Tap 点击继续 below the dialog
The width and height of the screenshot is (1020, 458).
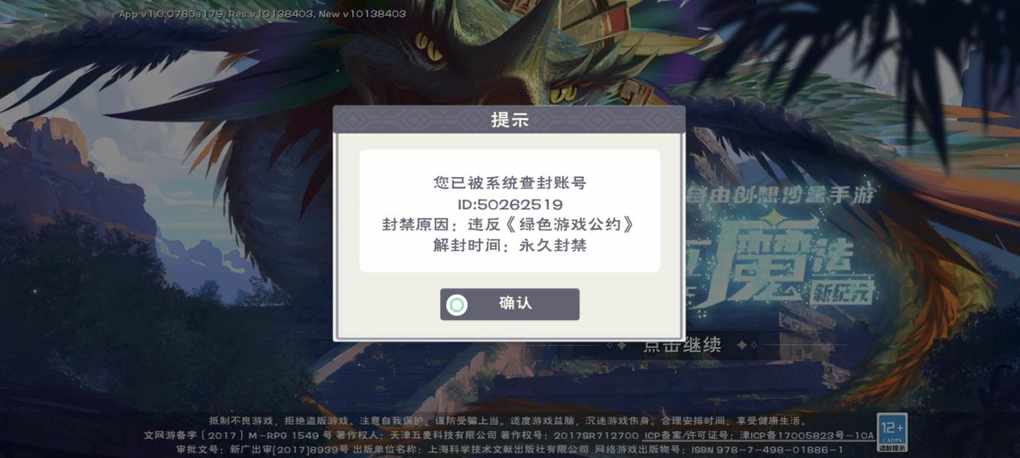682,345
